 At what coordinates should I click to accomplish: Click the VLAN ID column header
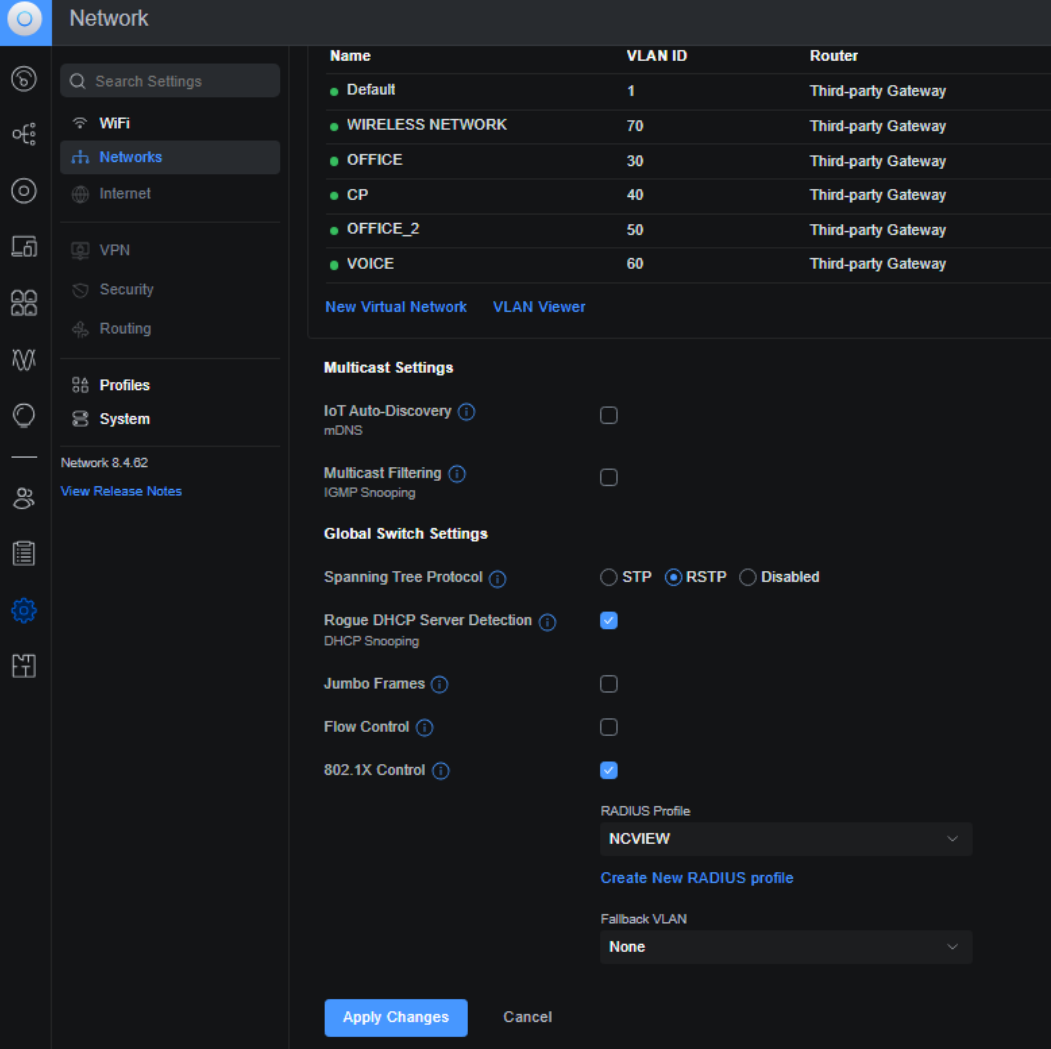(x=656, y=56)
